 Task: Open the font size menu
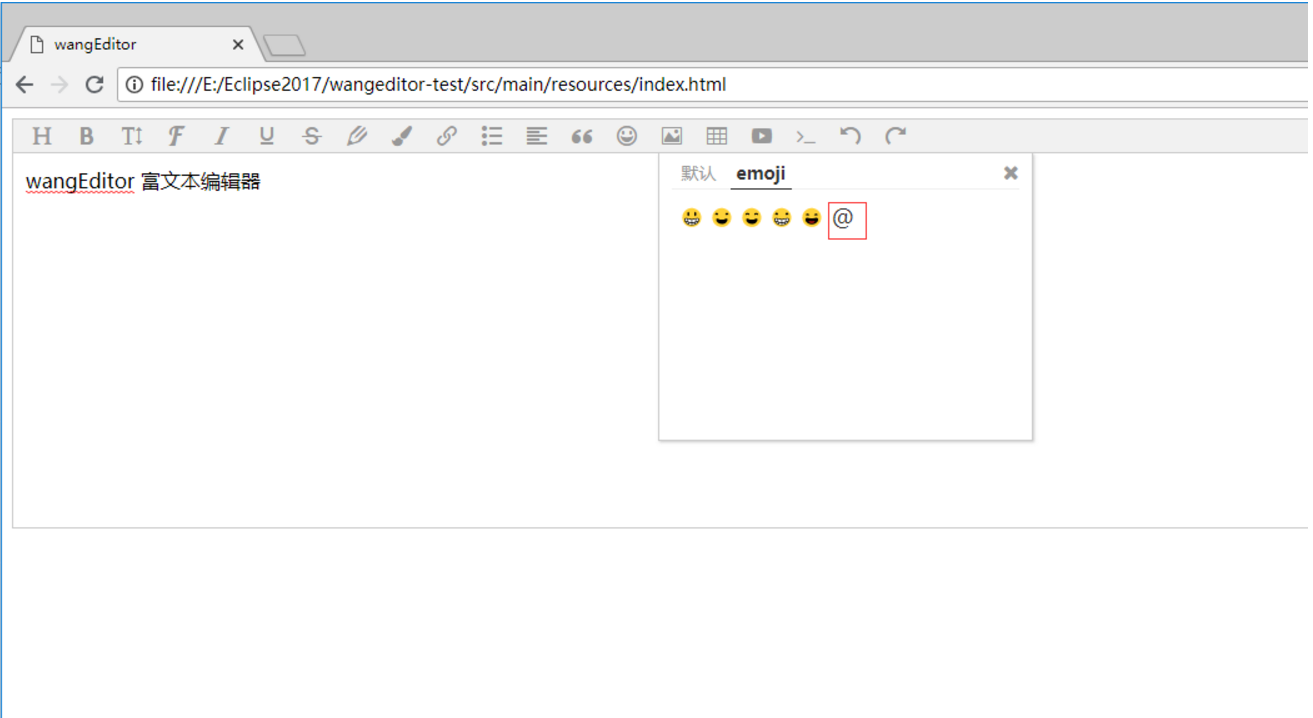coord(132,136)
